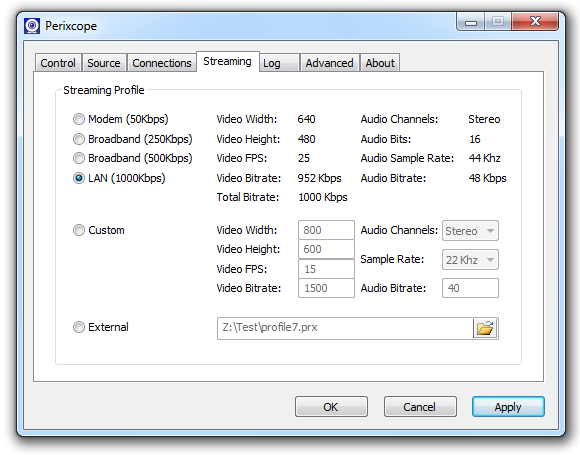Viewport: 580px width, 455px height.
Task: Click the '952 Kbps' video bitrate value
Action: 320,178
